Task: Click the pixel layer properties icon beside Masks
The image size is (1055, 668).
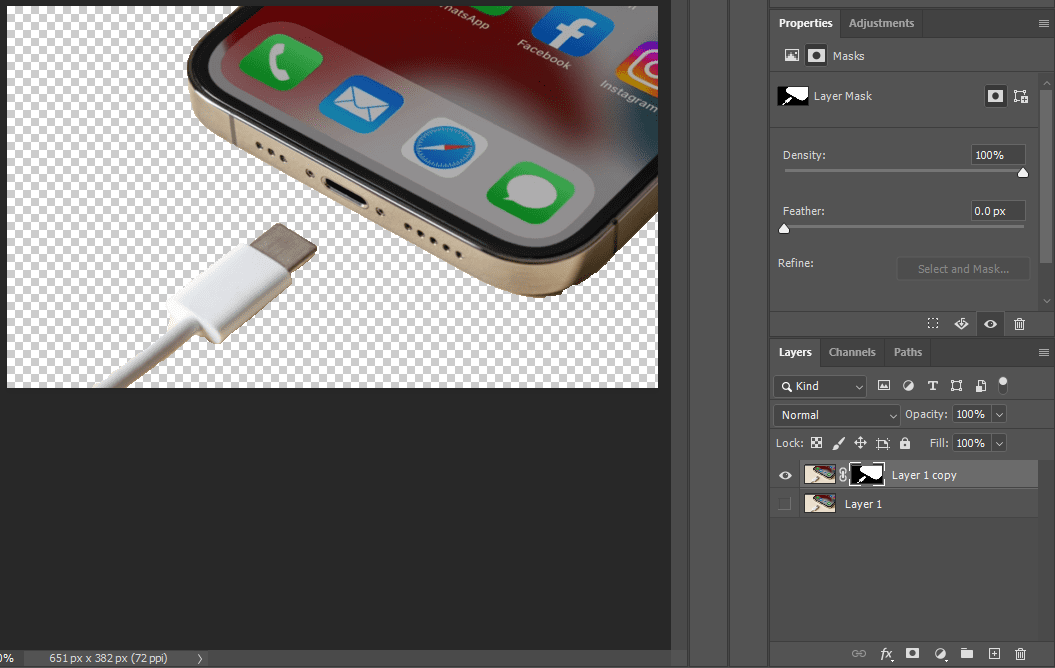Action: (x=792, y=56)
